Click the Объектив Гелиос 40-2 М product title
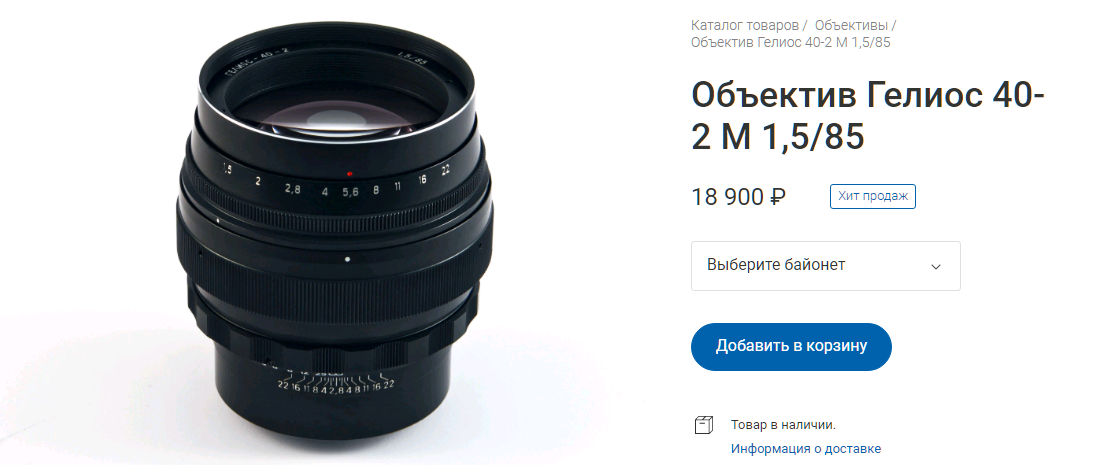Screen dimensions: 1118x465 (868, 116)
